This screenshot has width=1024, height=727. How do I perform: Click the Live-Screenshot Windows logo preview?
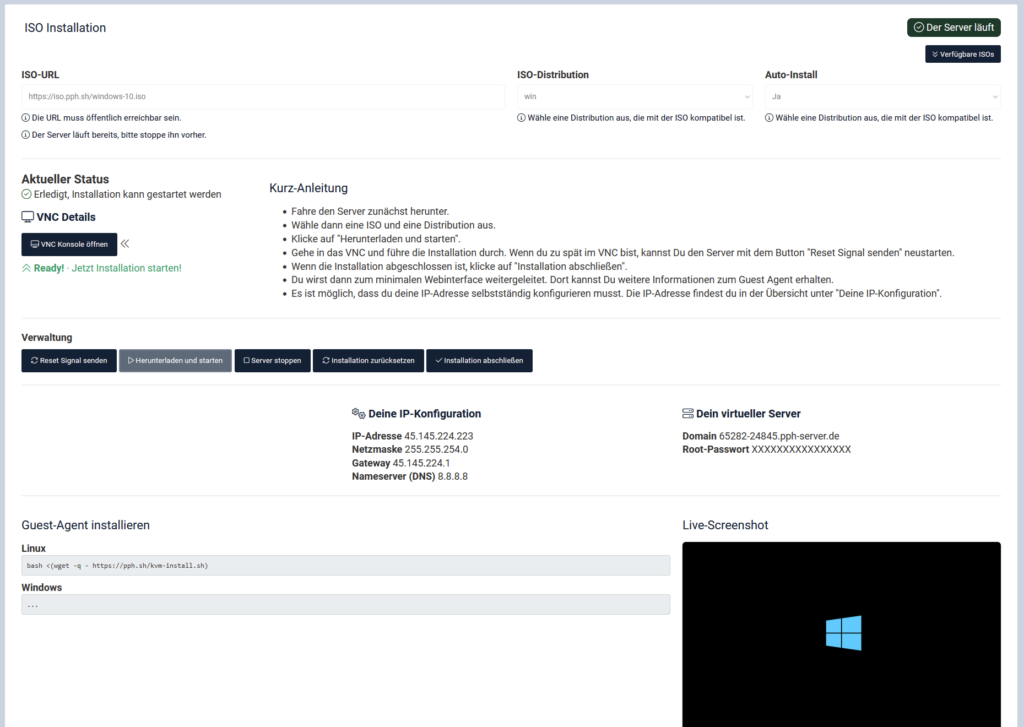pos(841,634)
